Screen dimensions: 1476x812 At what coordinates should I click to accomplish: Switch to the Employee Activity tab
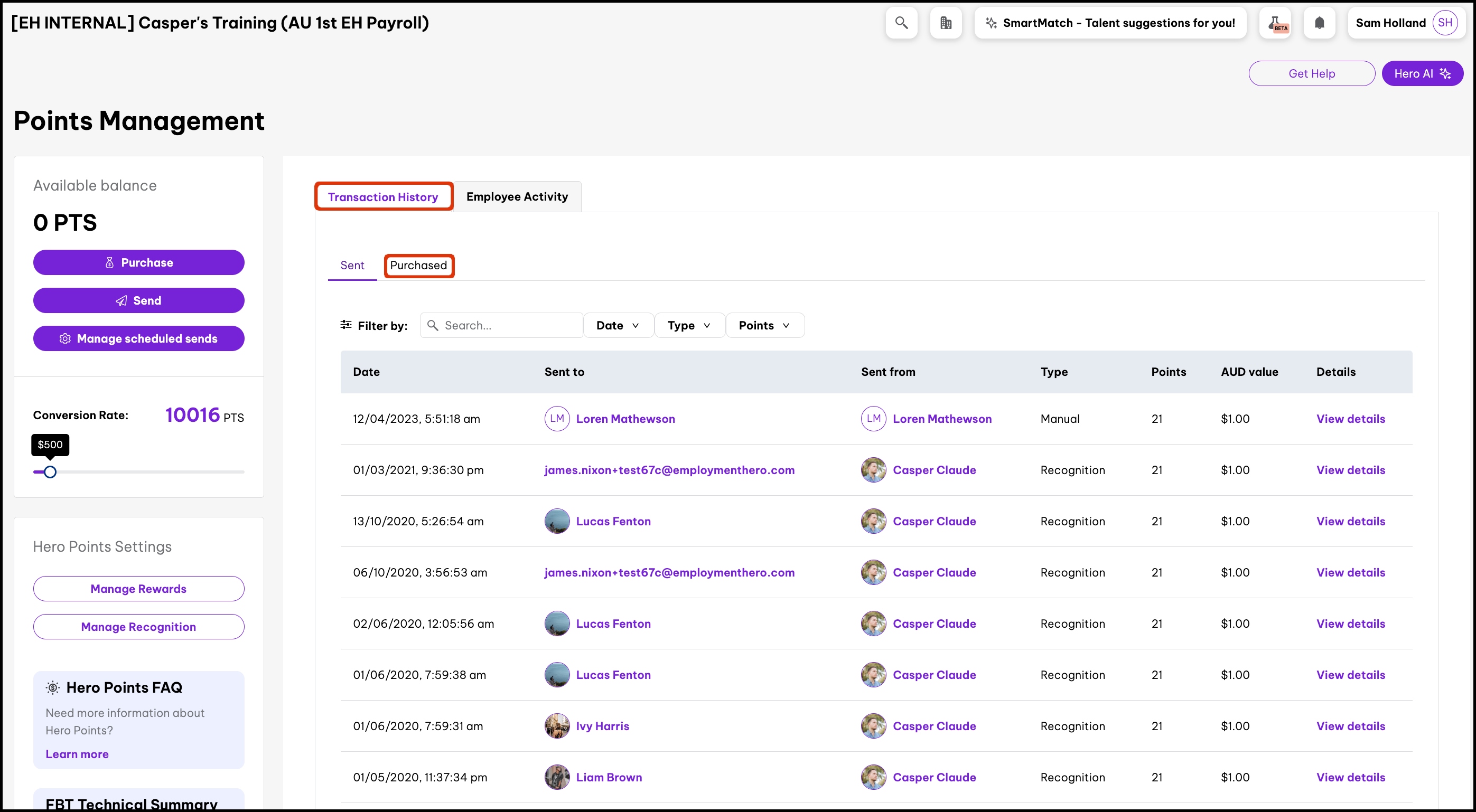pos(517,196)
